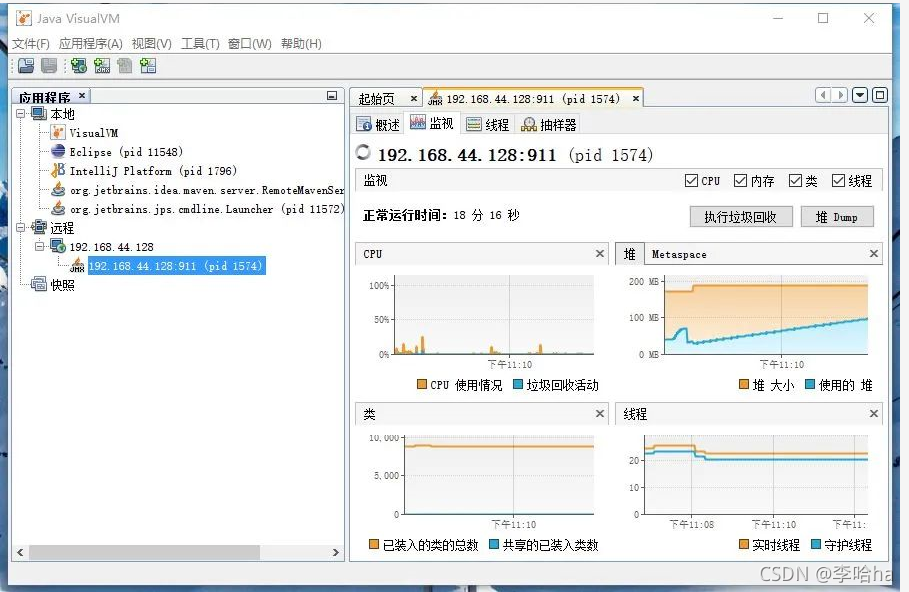Open the 应用程序(A) menu
909x592 pixels.
pyautogui.click(x=90, y=43)
